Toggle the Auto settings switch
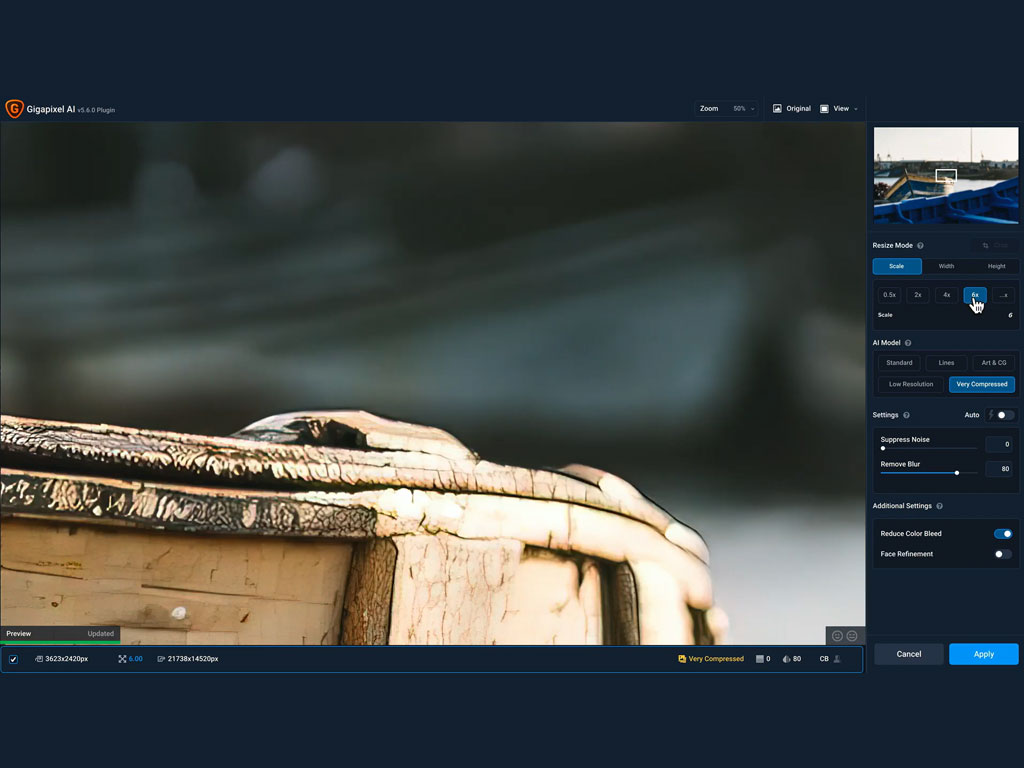This screenshot has width=1024, height=768. [1004, 415]
